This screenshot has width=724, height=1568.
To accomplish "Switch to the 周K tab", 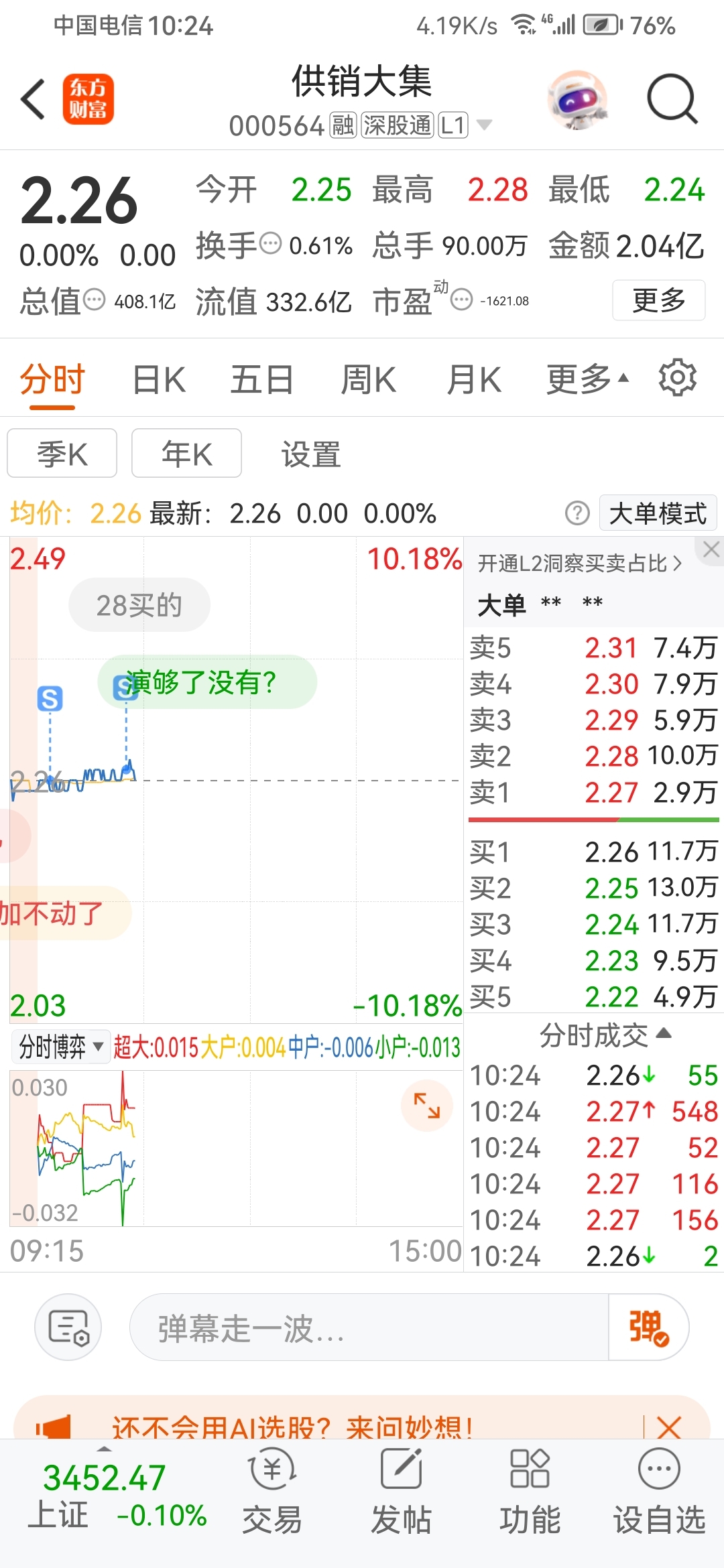I will [x=368, y=379].
